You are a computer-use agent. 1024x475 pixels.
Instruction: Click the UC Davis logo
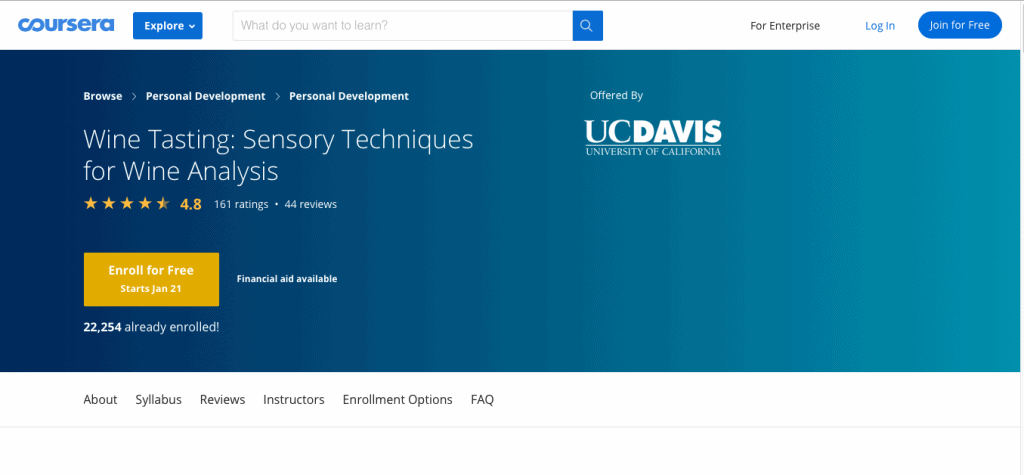coord(653,137)
